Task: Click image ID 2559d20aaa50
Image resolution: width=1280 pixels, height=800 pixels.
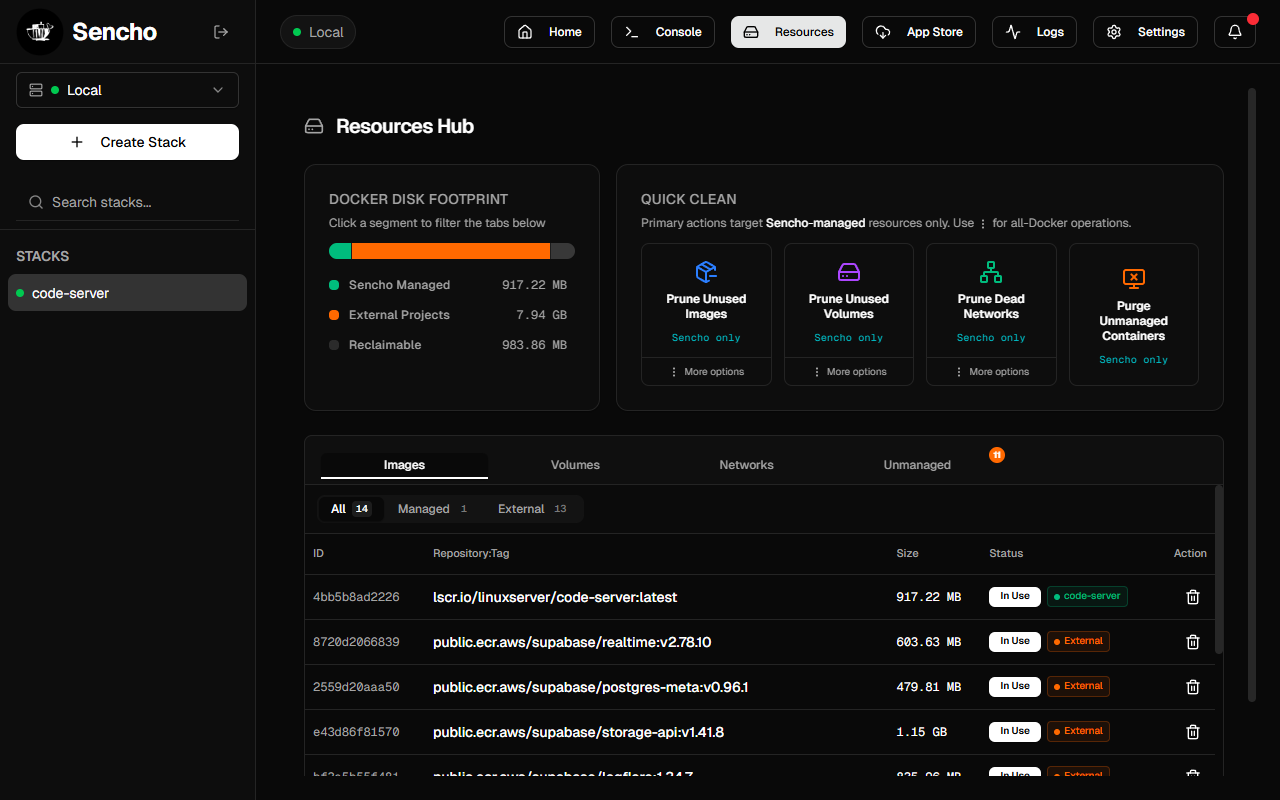Action: [x=356, y=687]
